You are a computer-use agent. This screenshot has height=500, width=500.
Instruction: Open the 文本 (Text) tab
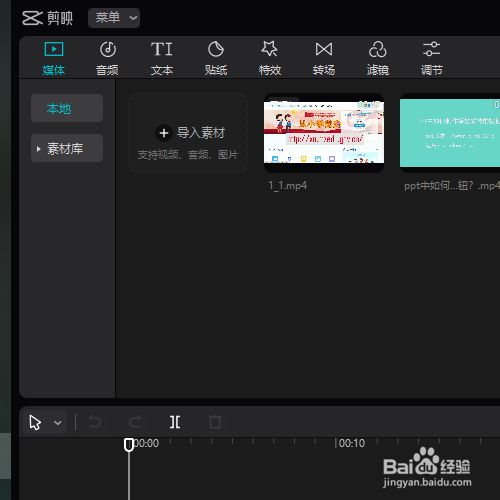tap(162, 58)
